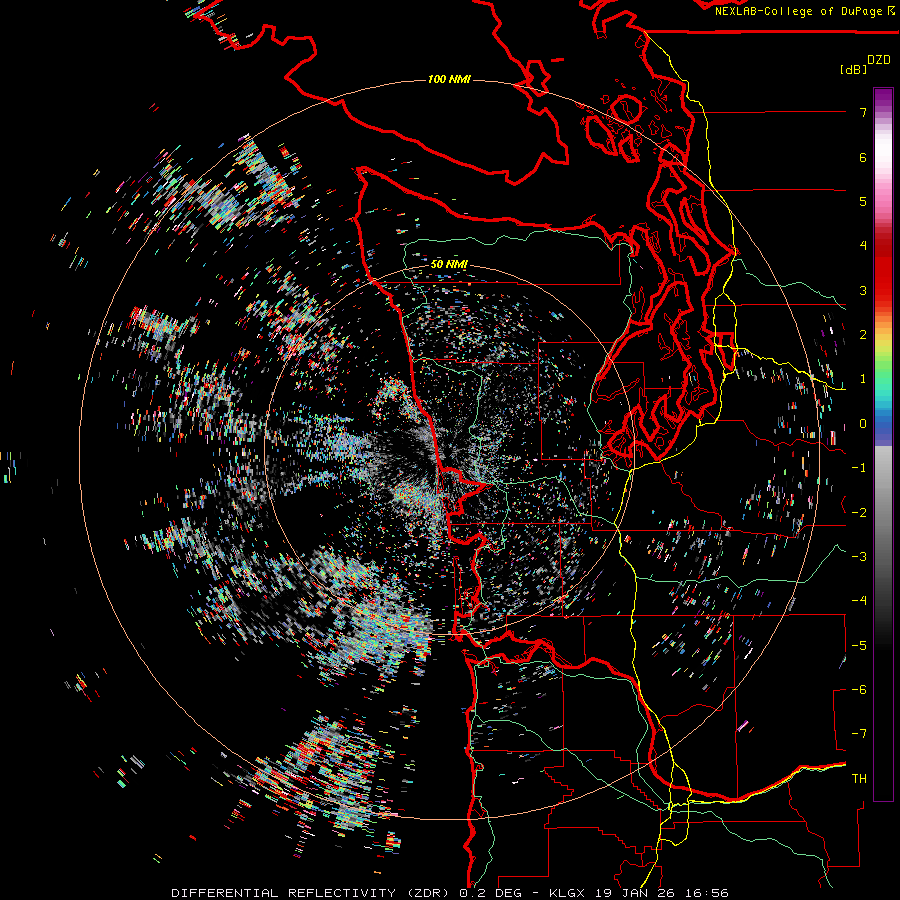Click the -3 value on color scale

point(859,557)
